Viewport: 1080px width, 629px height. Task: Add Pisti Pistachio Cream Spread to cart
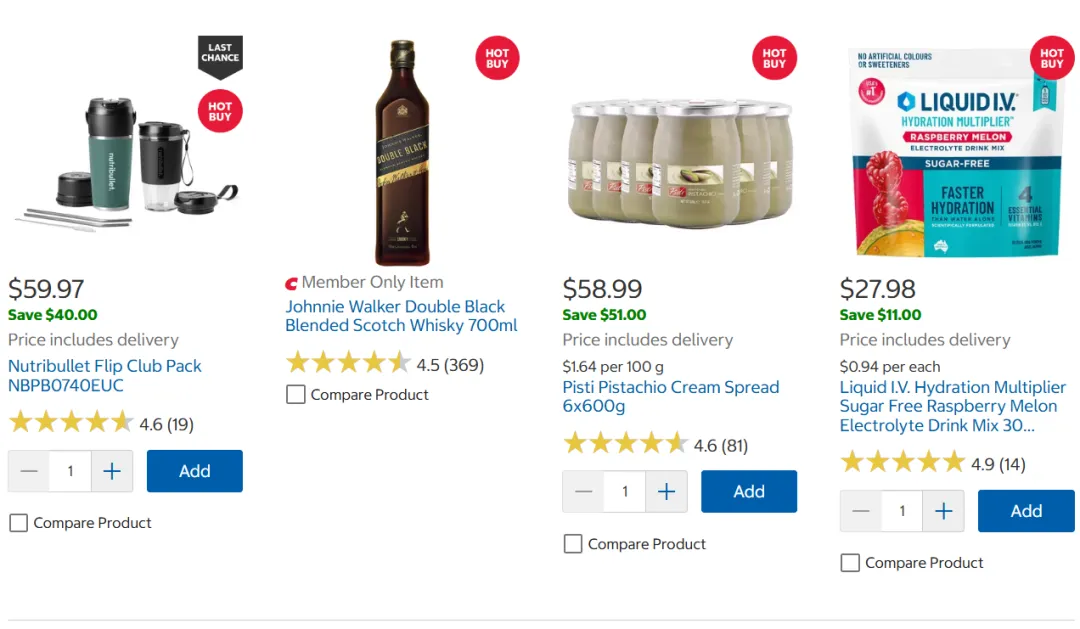point(749,491)
